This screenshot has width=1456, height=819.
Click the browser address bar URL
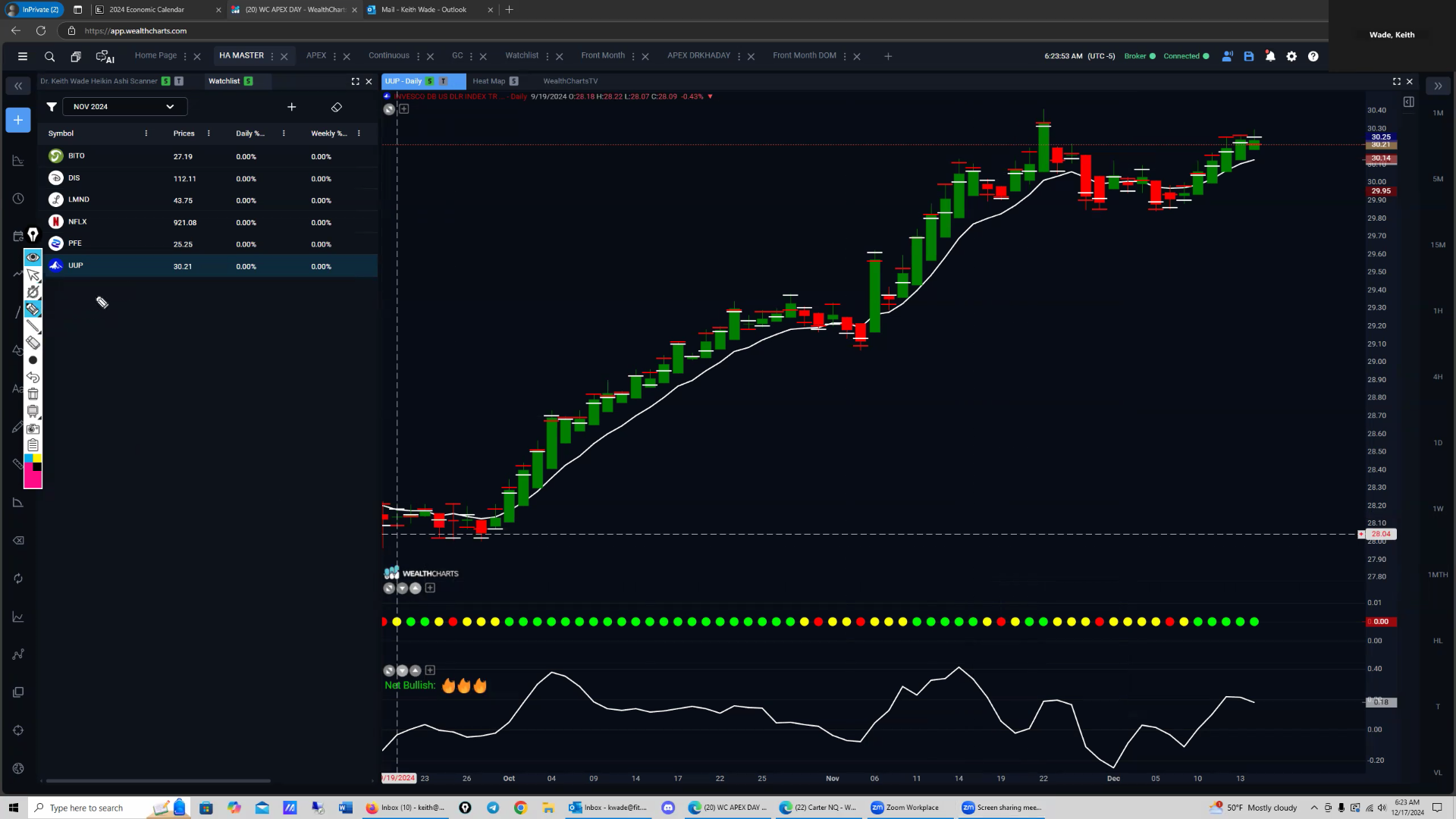tap(136, 31)
